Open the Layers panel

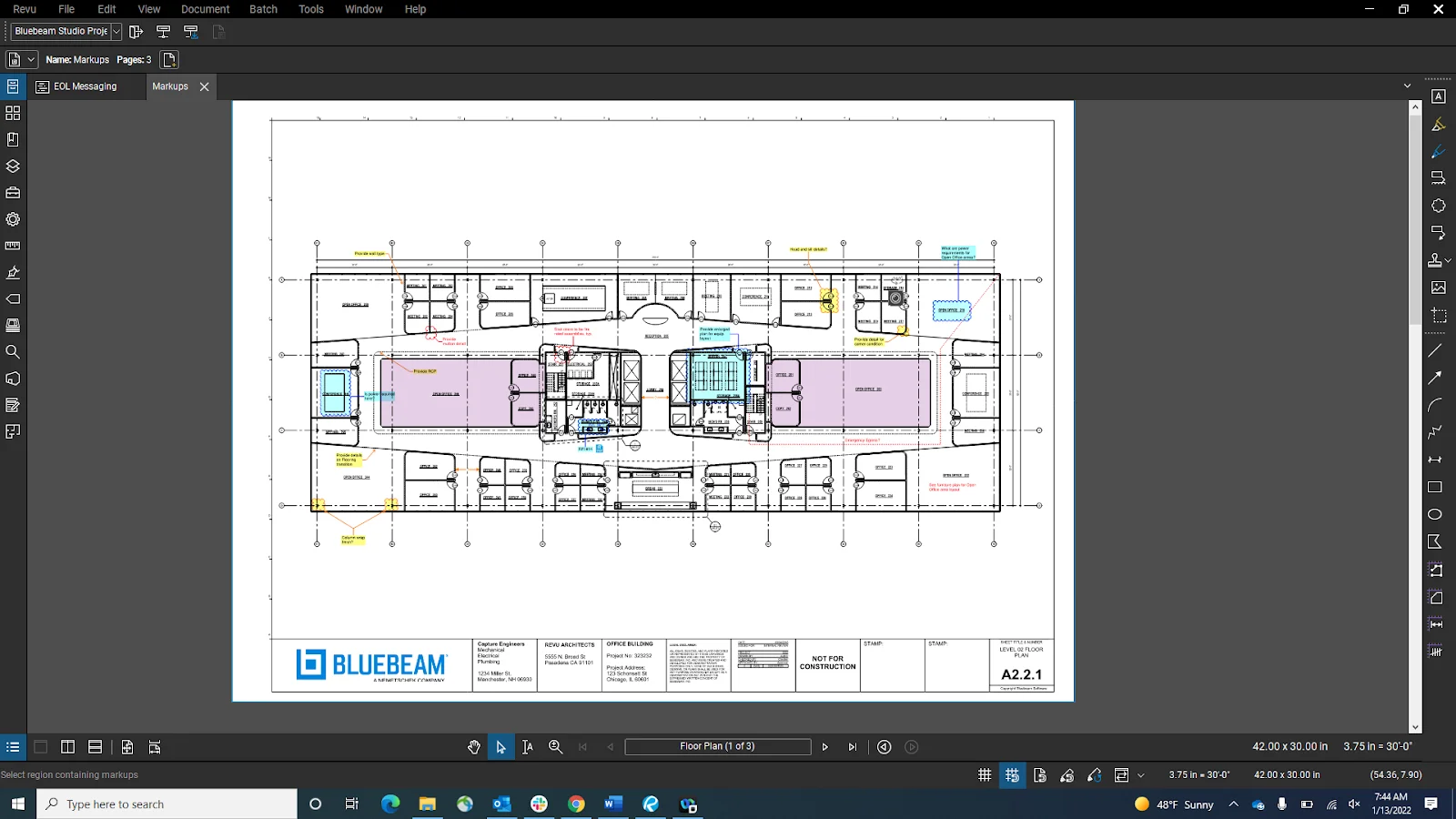click(13, 167)
